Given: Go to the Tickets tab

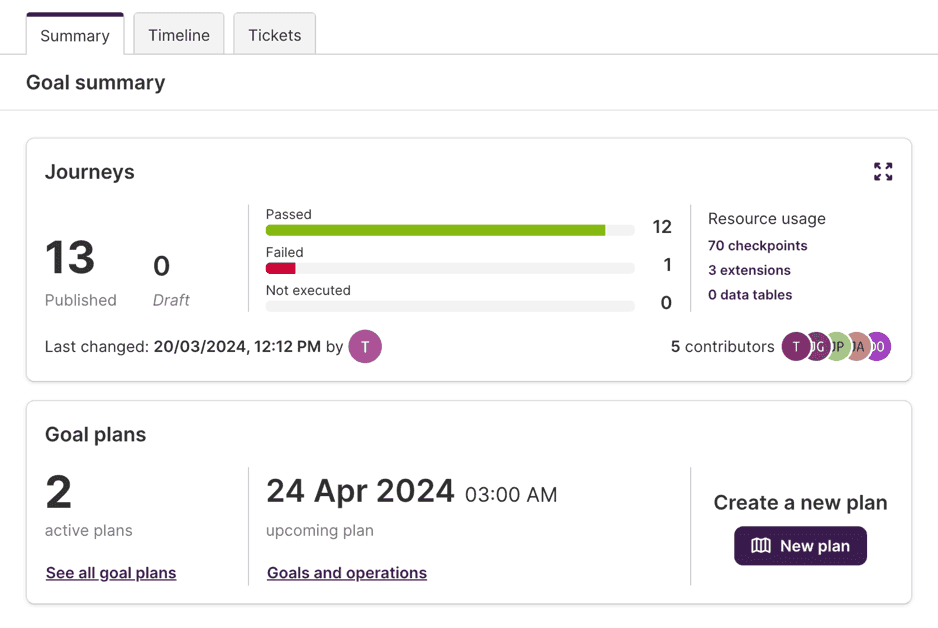Looking at the screenshot, I should 275,35.
